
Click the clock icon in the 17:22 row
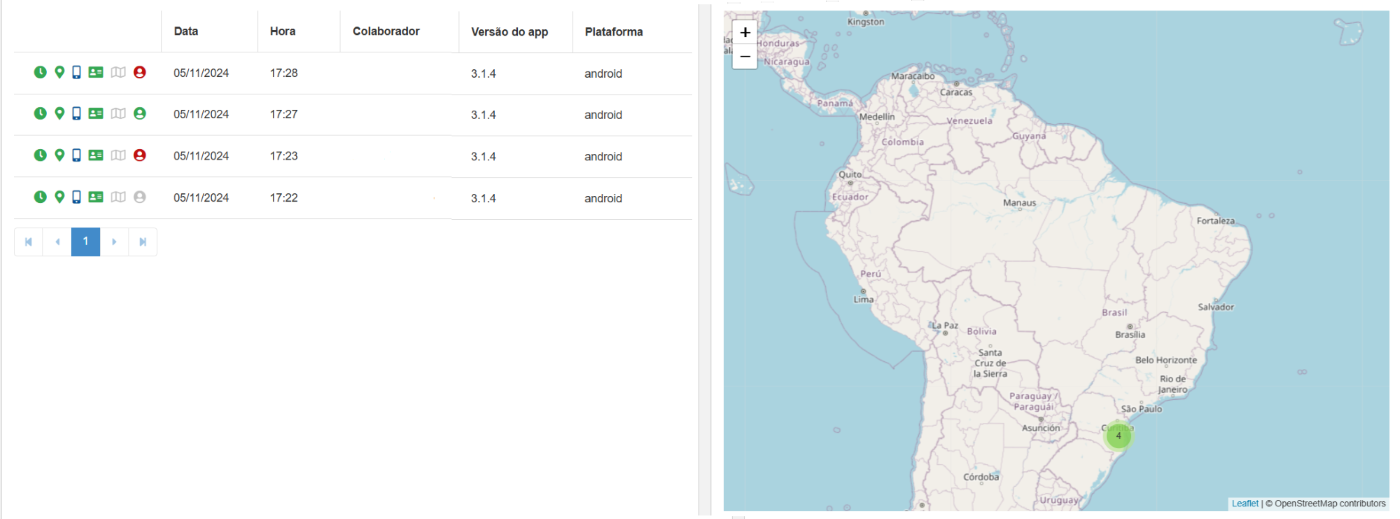click(x=40, y=197)
